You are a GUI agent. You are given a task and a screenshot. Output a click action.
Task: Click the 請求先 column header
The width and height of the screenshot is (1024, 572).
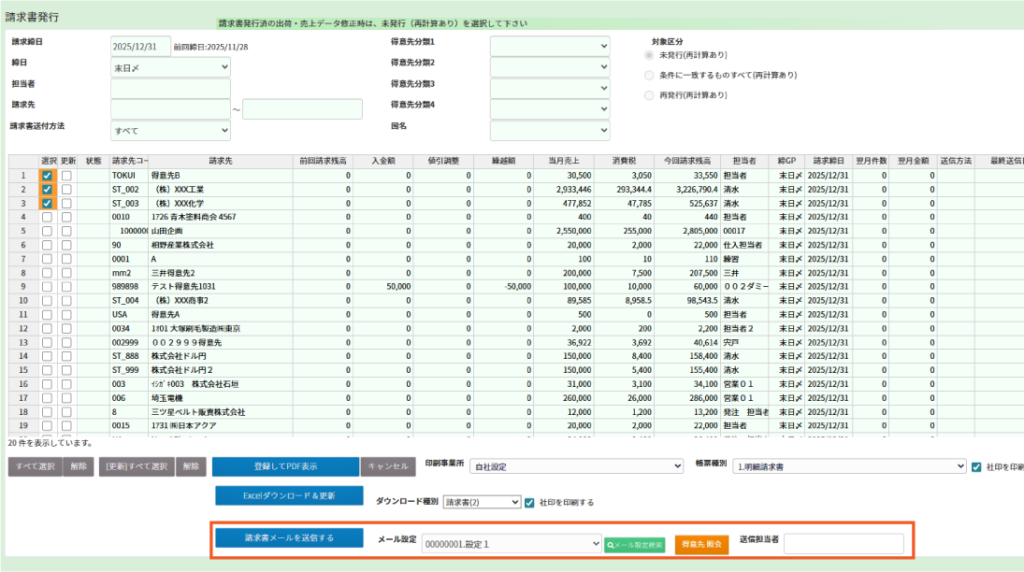(221, 160)
